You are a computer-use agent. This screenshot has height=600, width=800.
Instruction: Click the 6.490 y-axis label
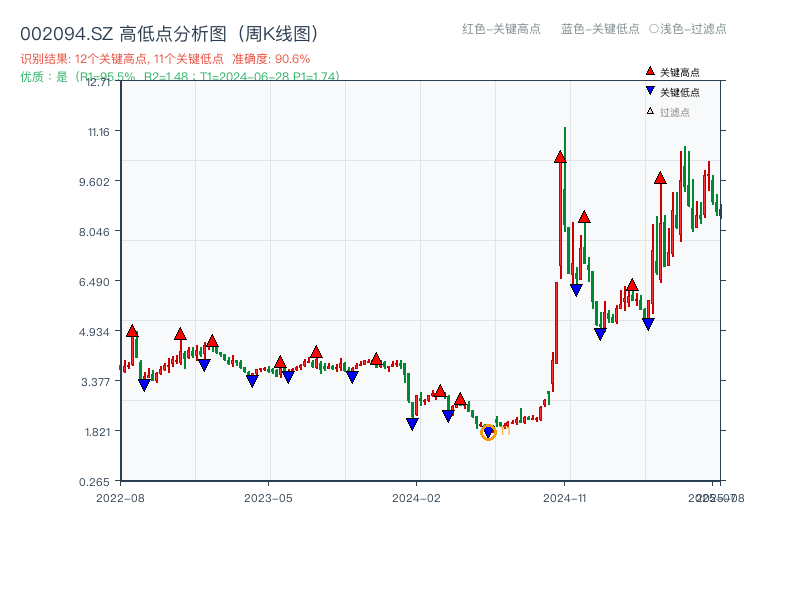tap(94, 282)
